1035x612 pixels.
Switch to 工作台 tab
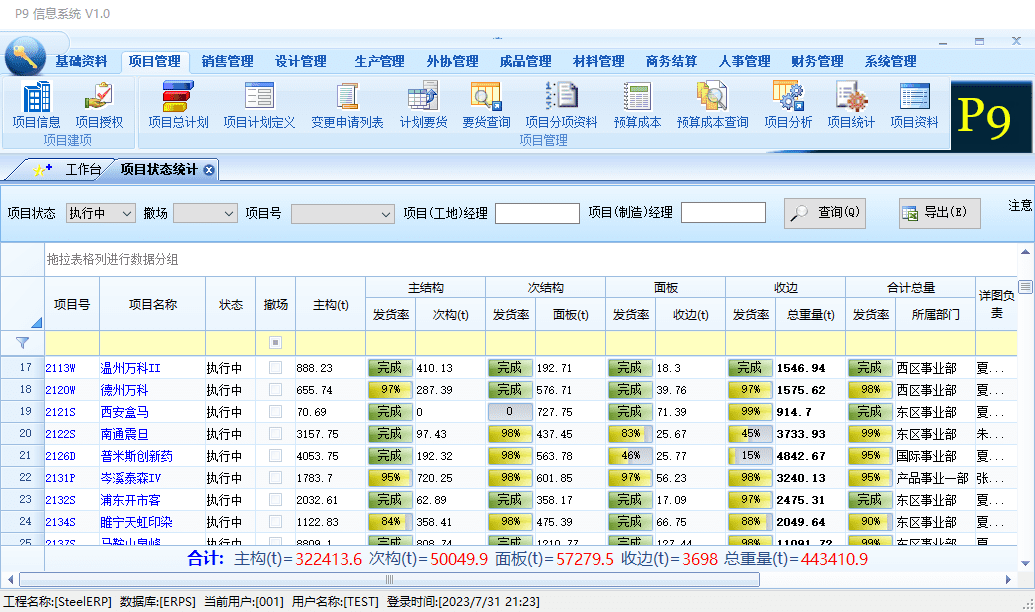click(x=83, y=170)
